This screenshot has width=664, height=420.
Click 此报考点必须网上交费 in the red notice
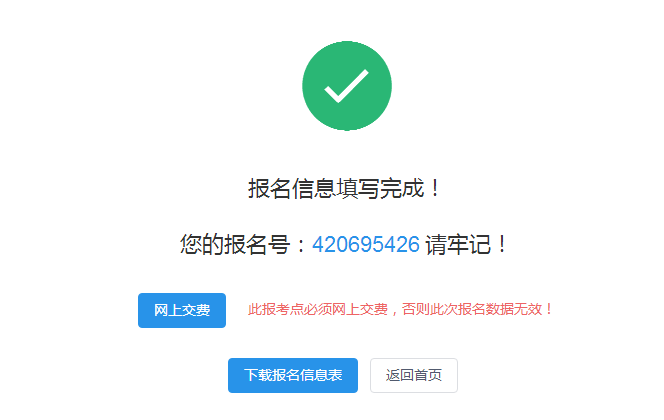click(x=318, y=309)
